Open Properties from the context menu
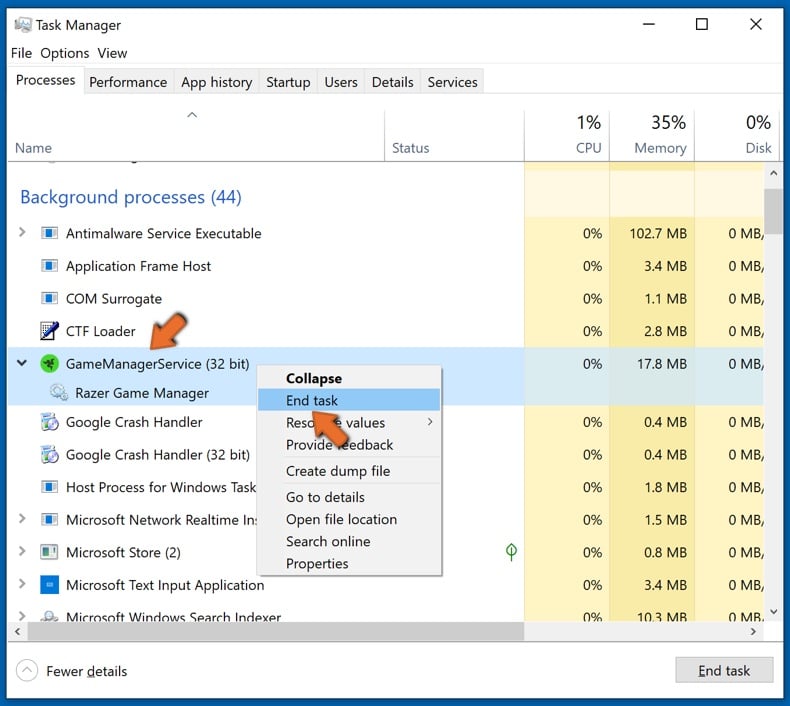Viewport: 790px width, 706px height. [349, 564]
